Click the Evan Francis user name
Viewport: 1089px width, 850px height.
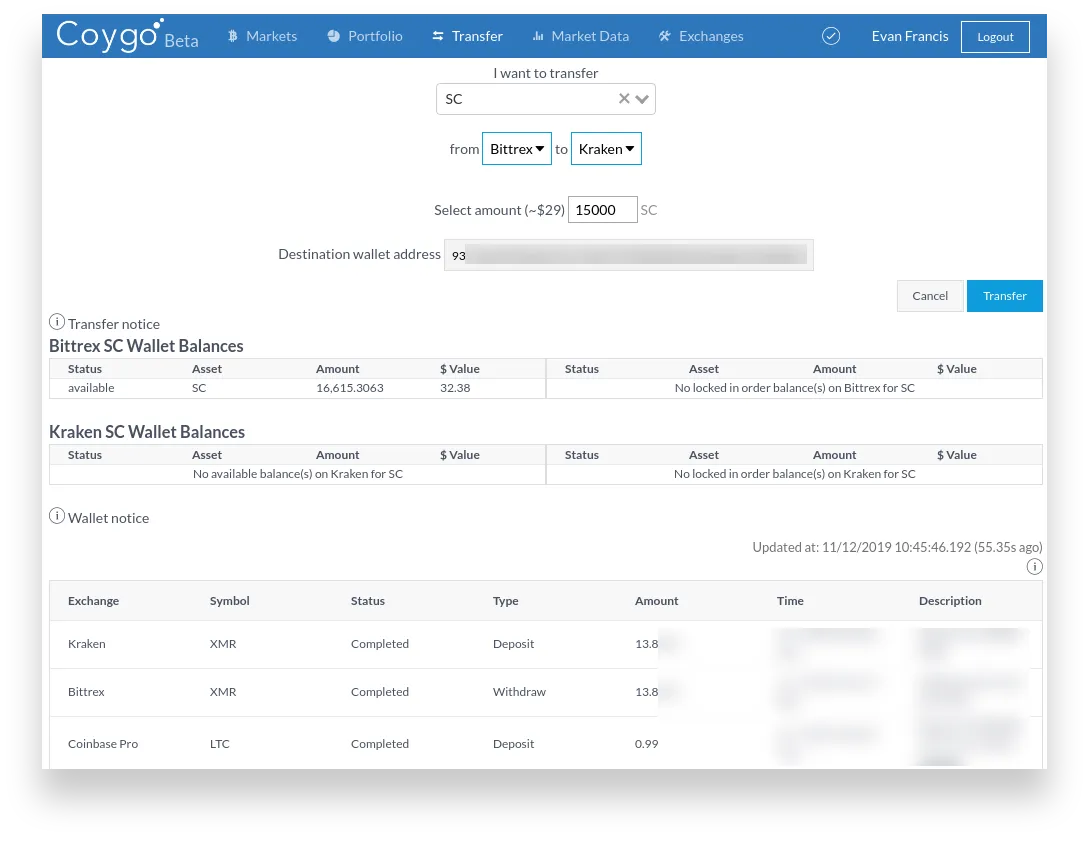point(910,36)
